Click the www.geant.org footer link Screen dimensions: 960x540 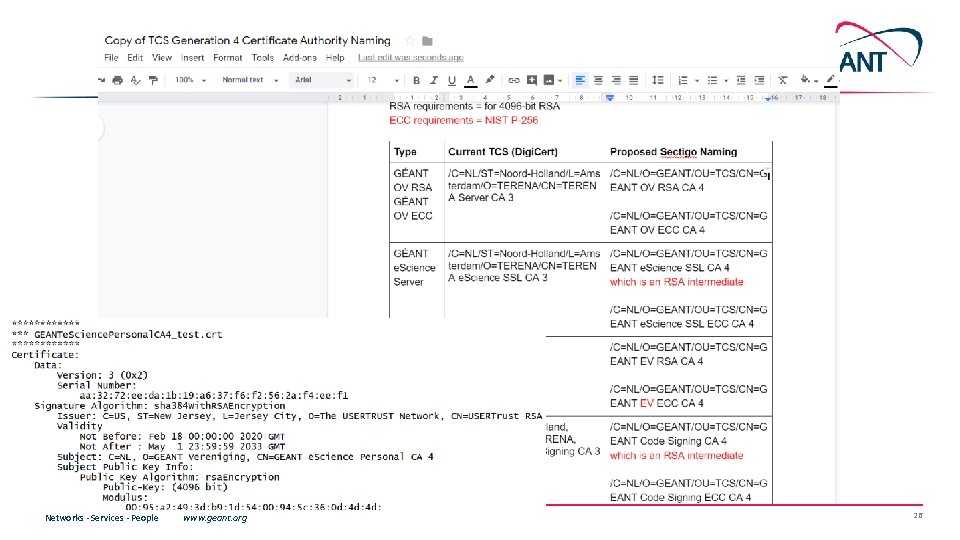tap(215, 518)
